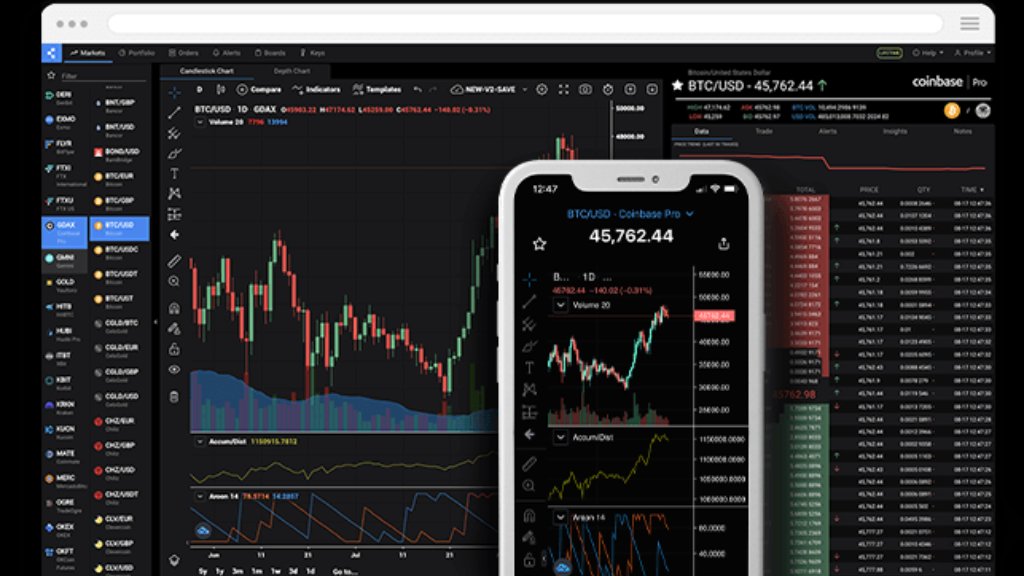The image size is (1024, 576).
Task: Click the D interval button in the desktop chart toolbar
Action: tap(200, 89)
